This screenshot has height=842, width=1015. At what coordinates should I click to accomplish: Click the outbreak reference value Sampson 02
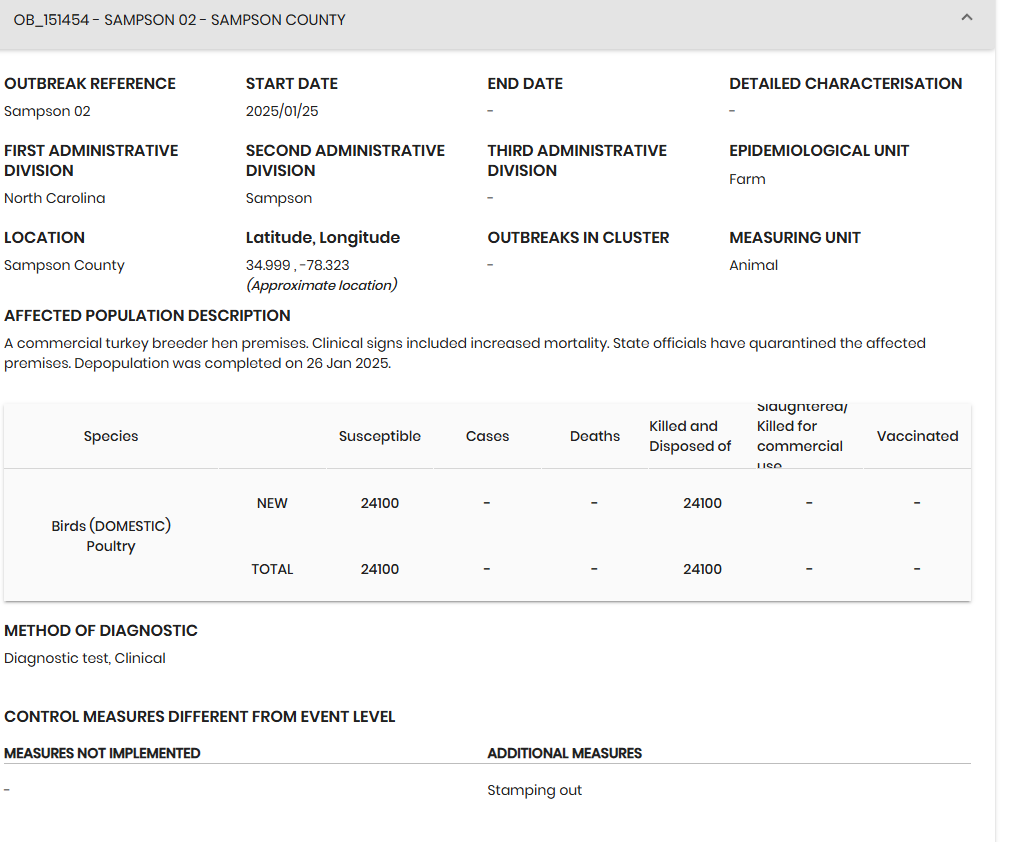(x=47, y=111)
